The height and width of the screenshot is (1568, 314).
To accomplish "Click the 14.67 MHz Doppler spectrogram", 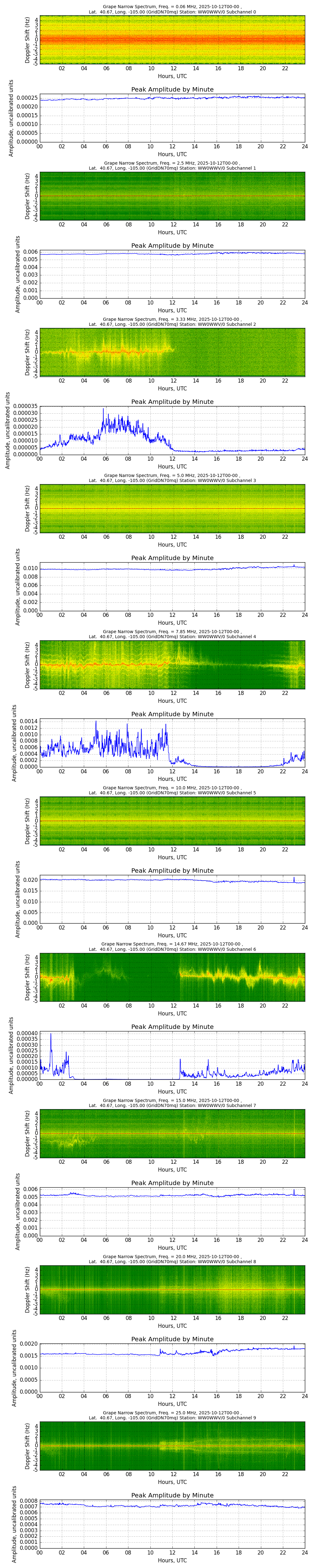I will (172, 977).
